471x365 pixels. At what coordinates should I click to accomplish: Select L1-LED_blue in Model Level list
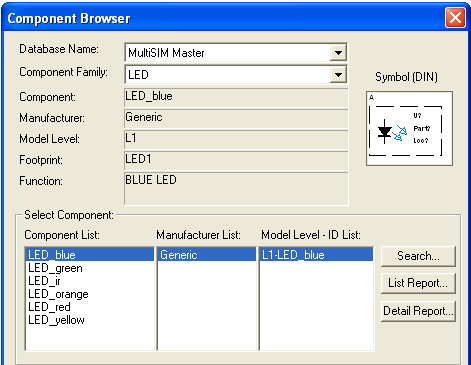pyautogui.click(x=316, y=255)
